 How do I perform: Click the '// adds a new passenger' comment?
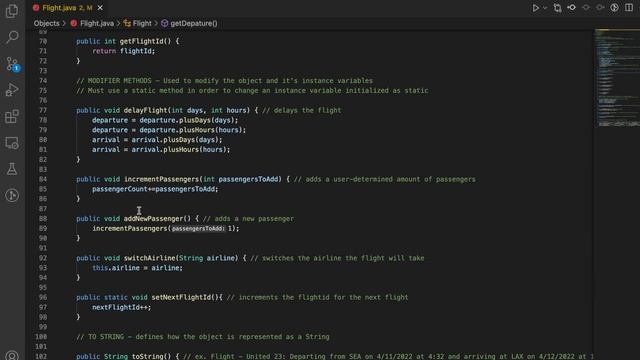tap(248, 219)
